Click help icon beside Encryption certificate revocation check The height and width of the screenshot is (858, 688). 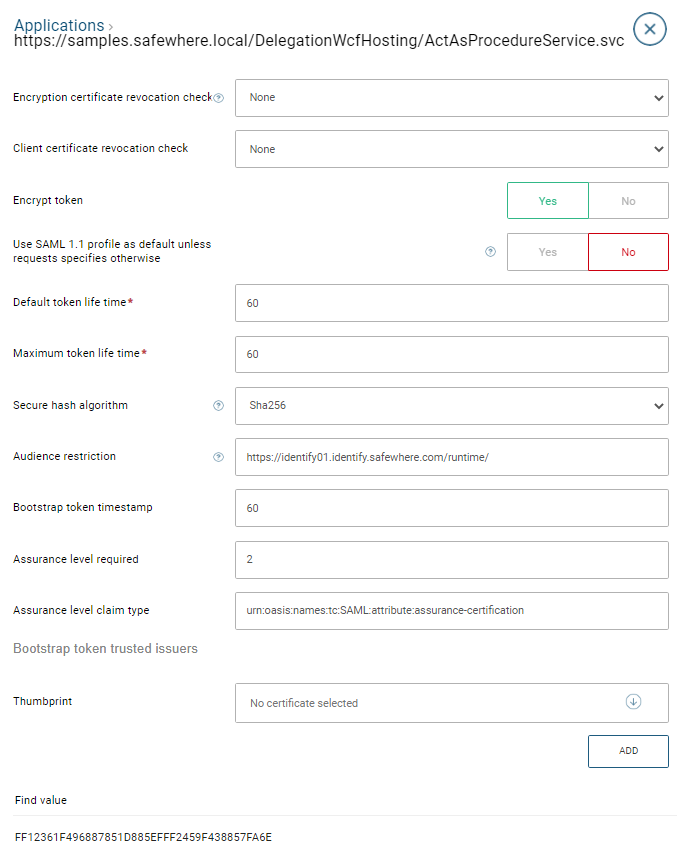217,97
